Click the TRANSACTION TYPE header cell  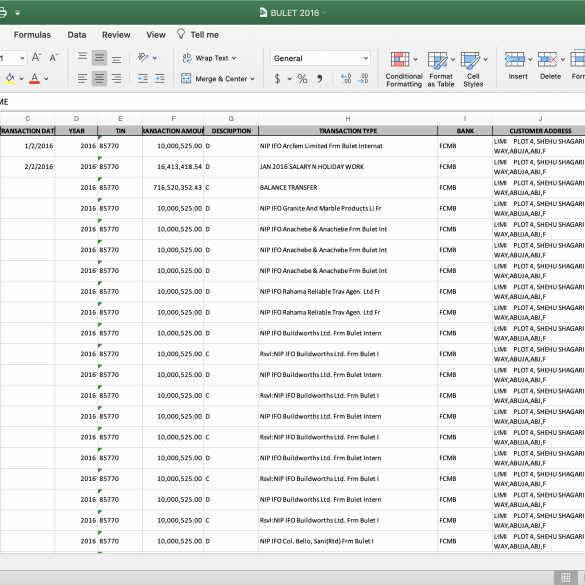pos(348,131)
